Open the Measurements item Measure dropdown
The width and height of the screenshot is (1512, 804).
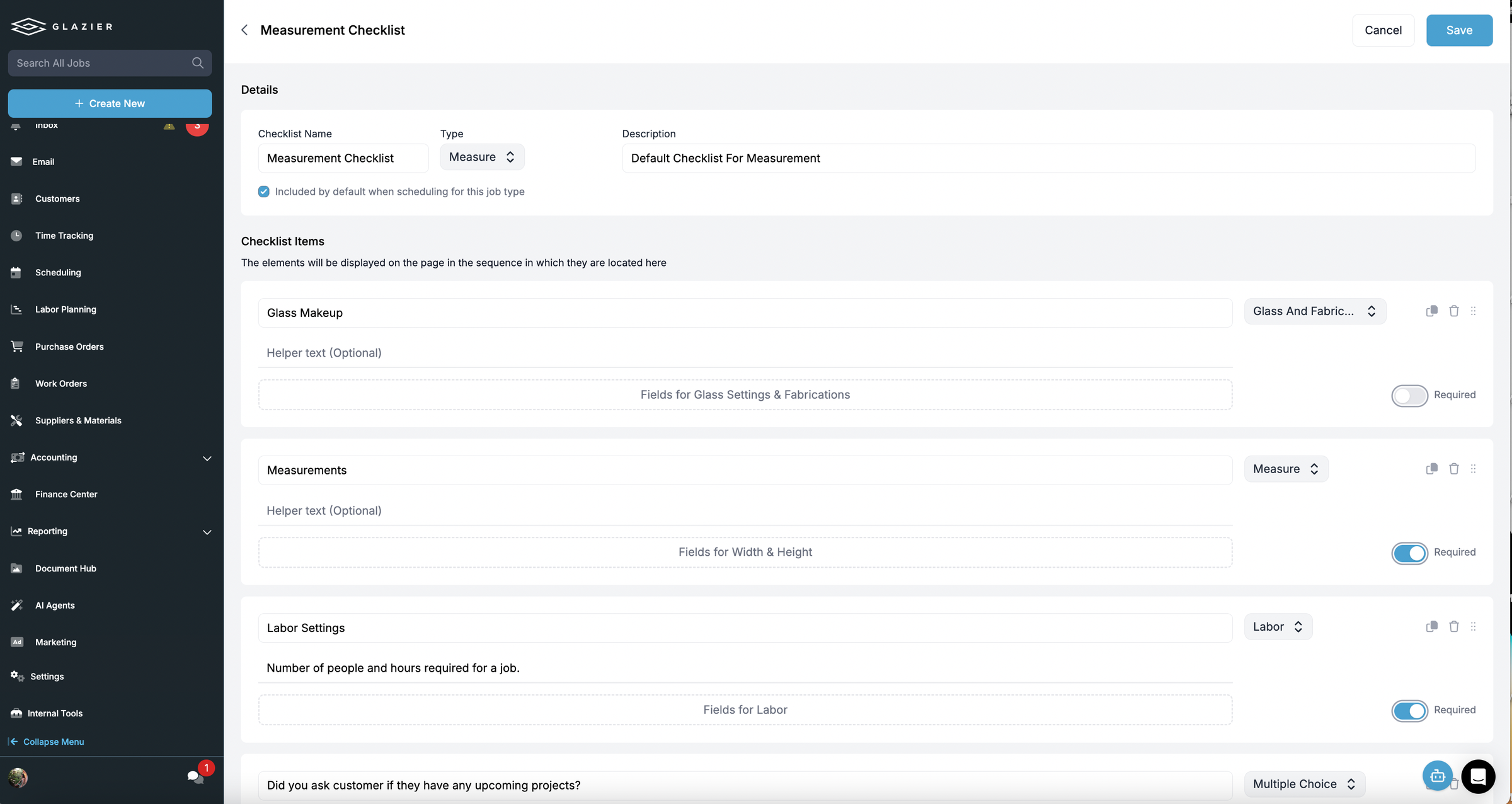point(1286,469)
